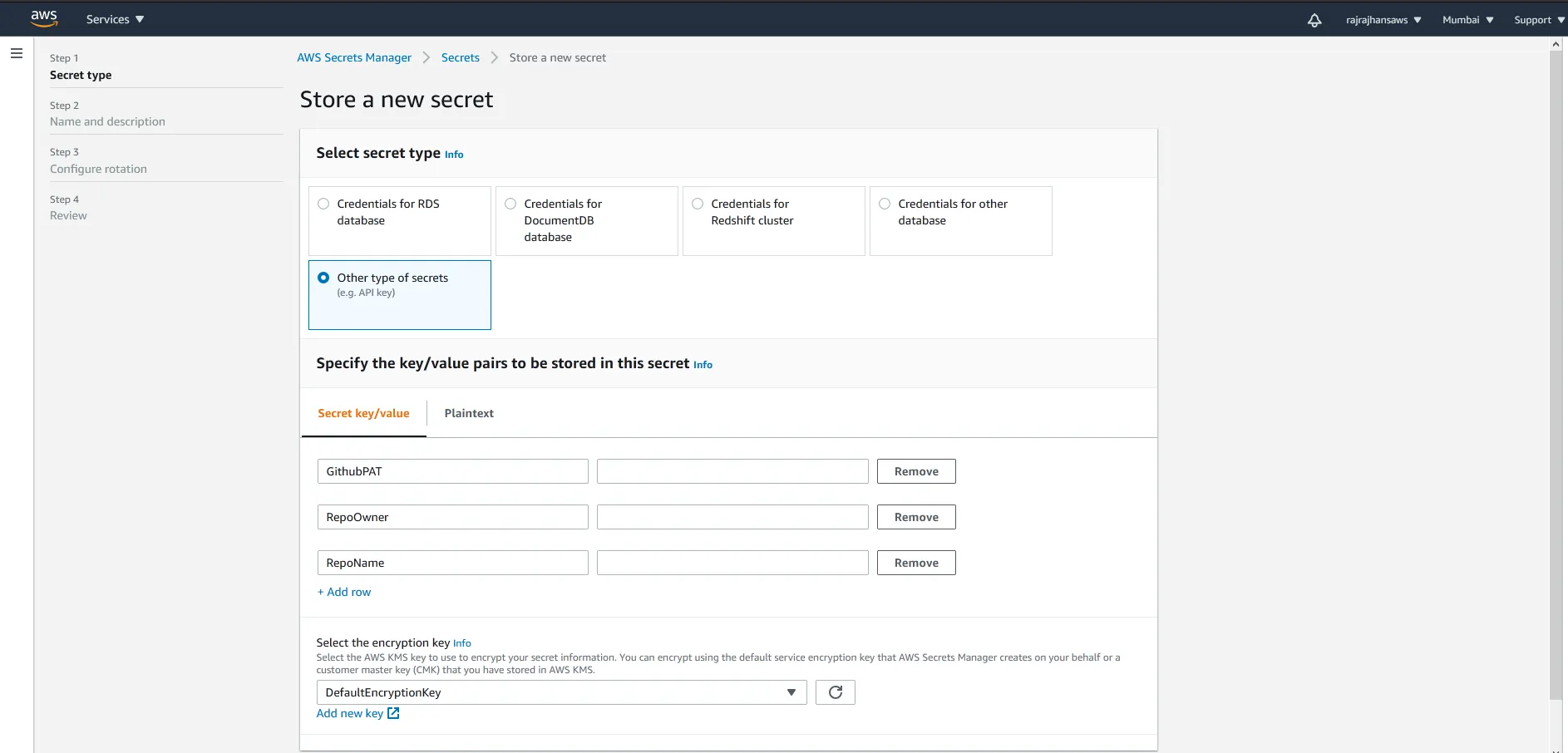Open the Info link beside Select secret type

pos(454,155)
